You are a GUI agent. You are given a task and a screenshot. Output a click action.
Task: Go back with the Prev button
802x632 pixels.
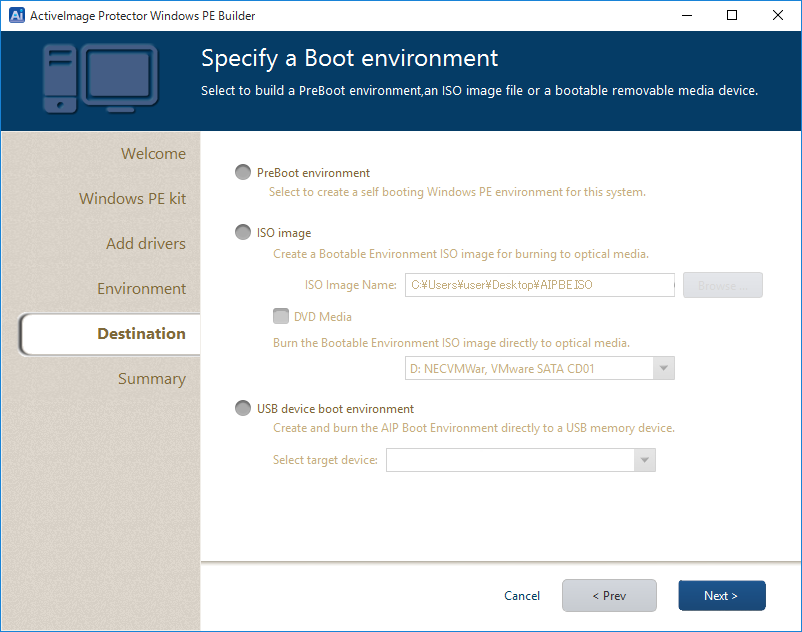point(609,596)
